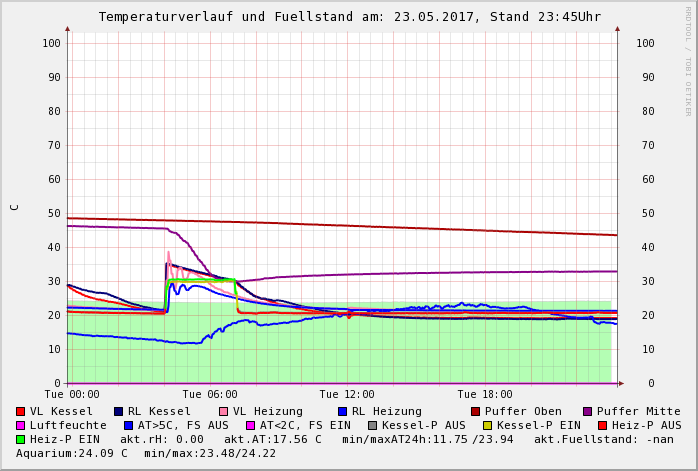Click the Tue 12:00 x-axis label

(x=347, y=395)
